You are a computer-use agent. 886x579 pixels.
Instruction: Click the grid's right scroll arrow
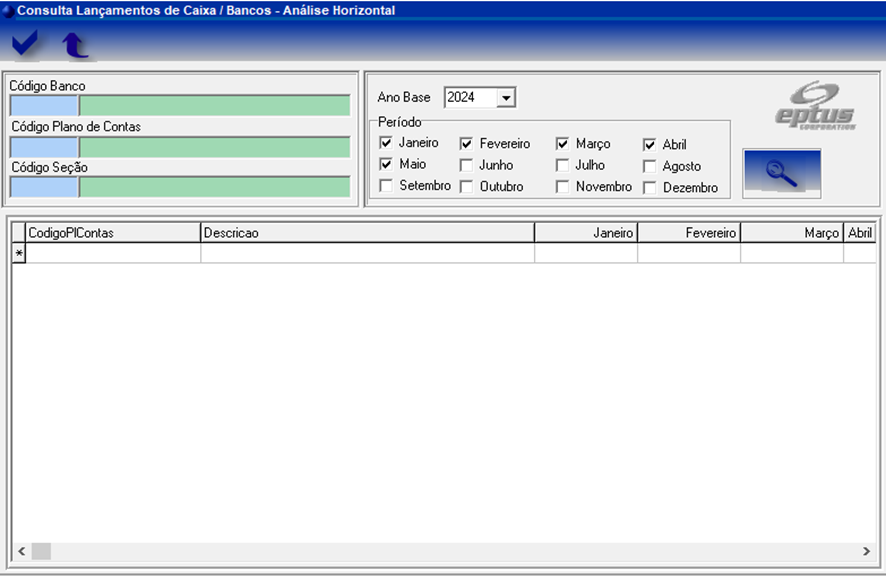(x=866, y=551)
